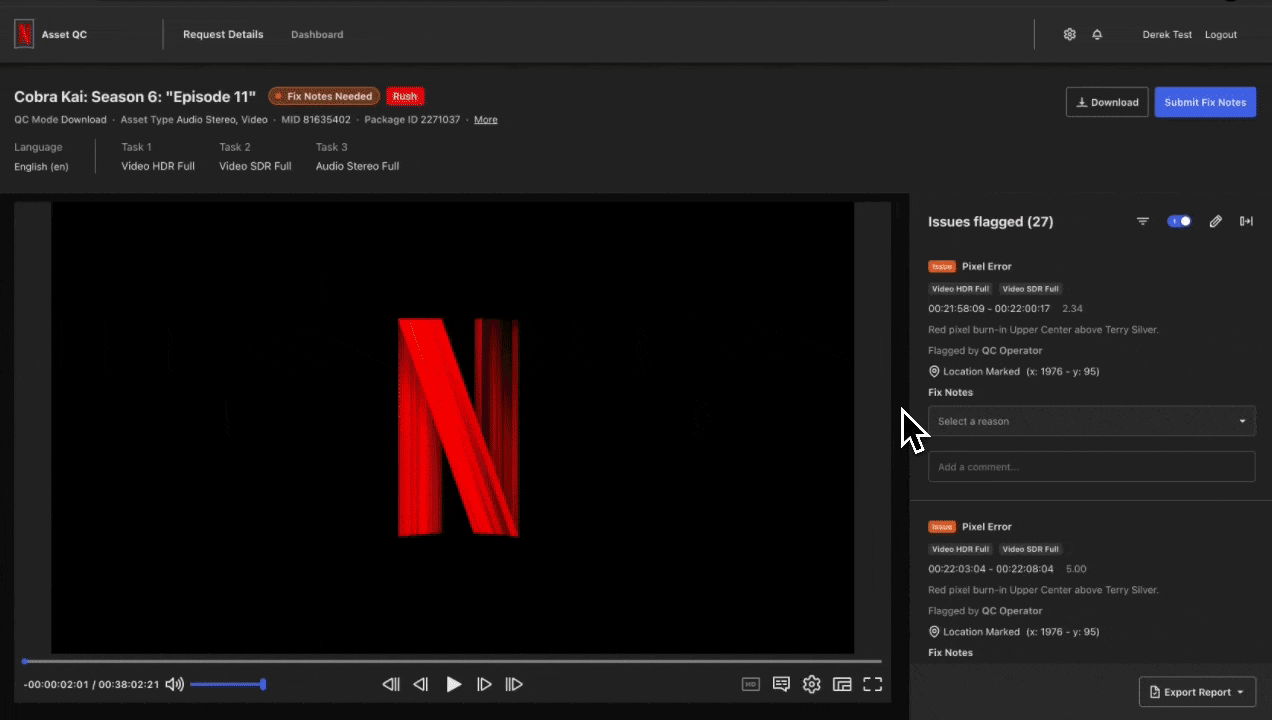Image resolution: width=1272 pixels, height=720 pixels.
Task: Click the Issues flagged (27) heading
Action: click(x=990, y=222)
